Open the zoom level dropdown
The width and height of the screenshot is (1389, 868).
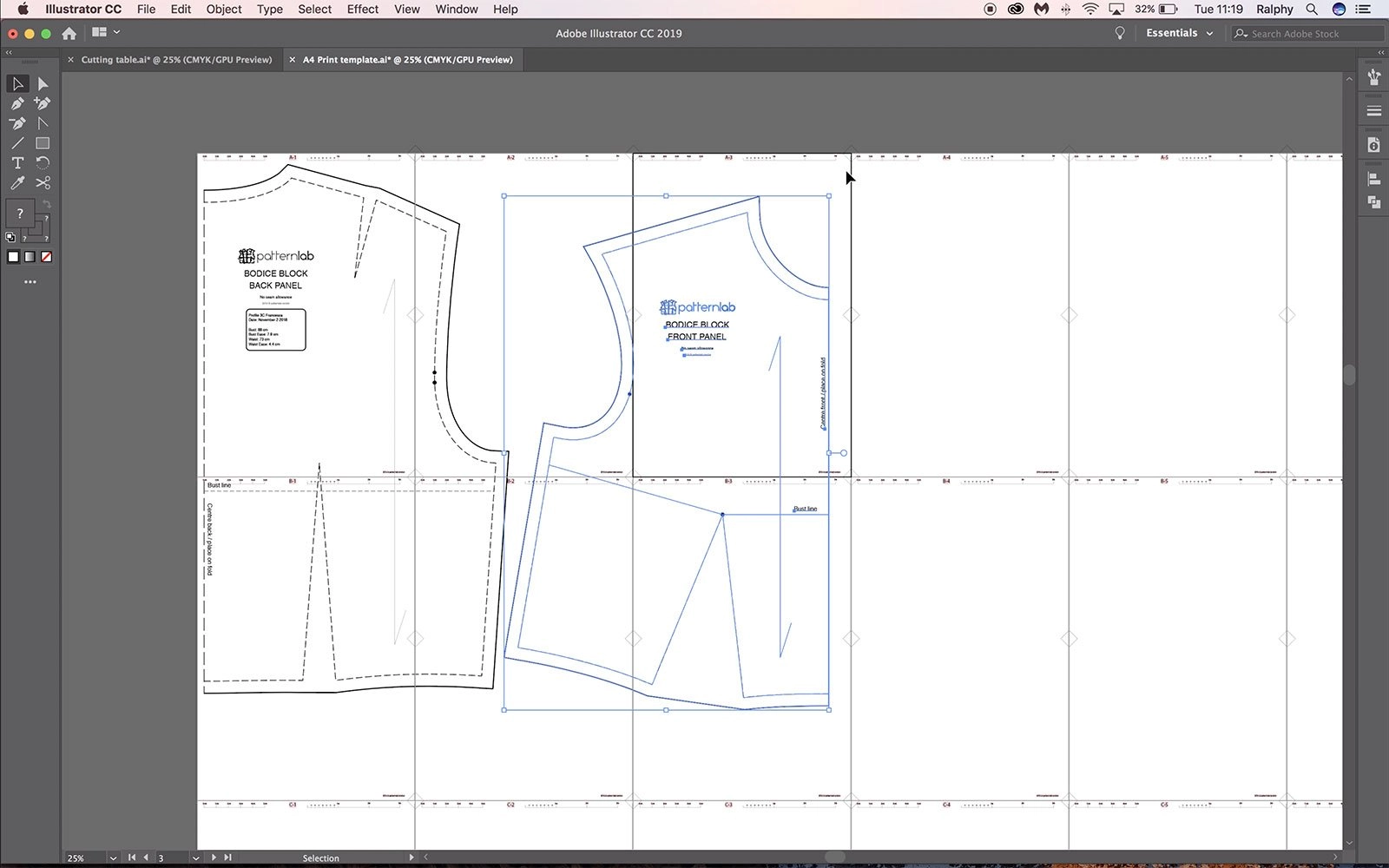pos(113,858)
